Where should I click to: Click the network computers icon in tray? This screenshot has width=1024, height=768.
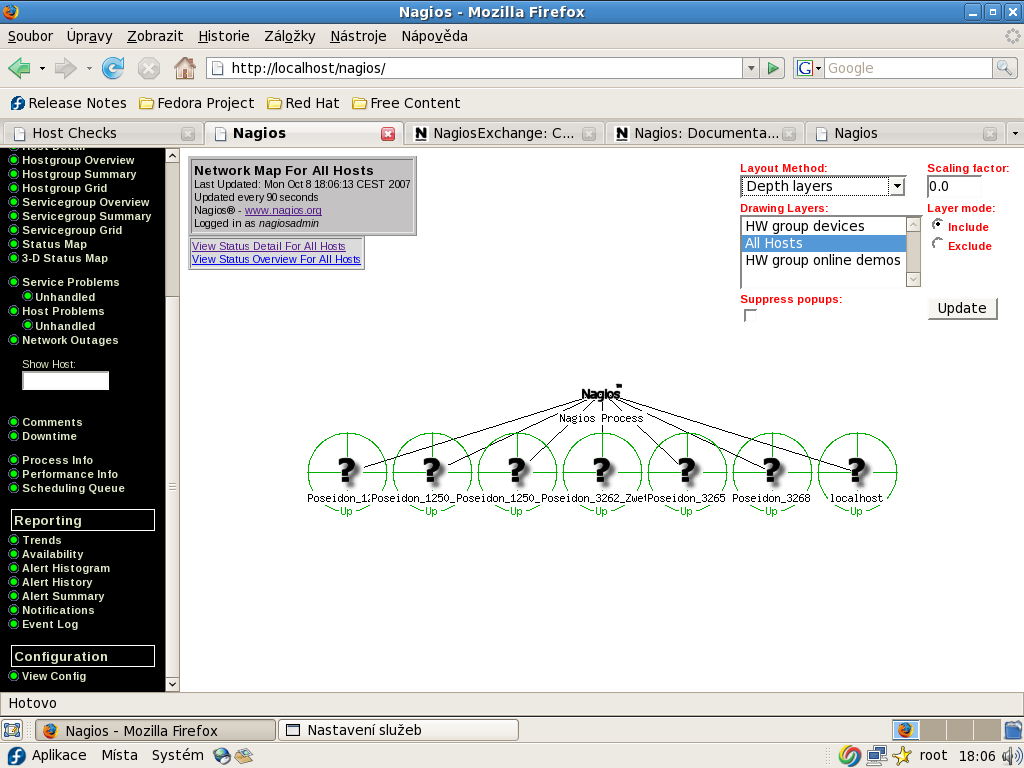coord(876,756)
